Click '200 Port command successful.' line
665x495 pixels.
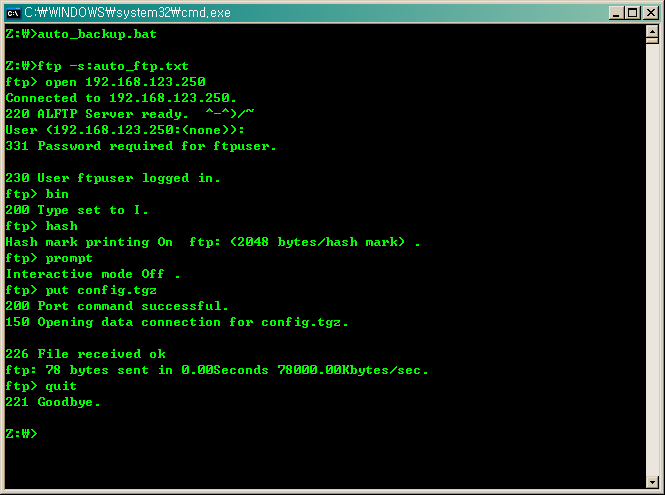pyautogui.click(x=117, y=306)
